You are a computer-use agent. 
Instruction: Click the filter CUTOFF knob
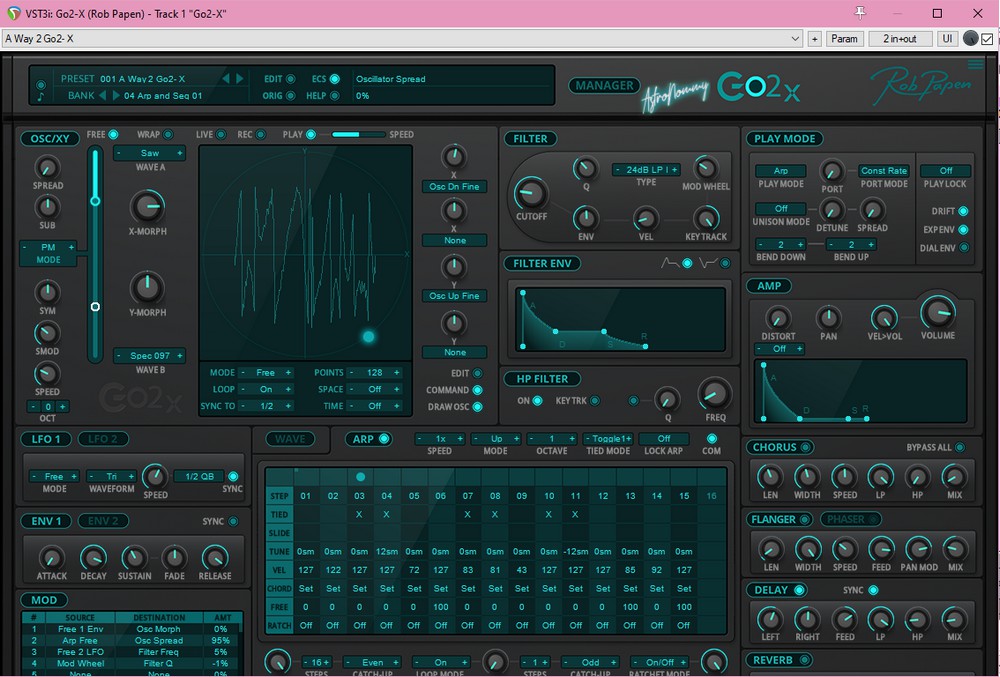[531, 193]
